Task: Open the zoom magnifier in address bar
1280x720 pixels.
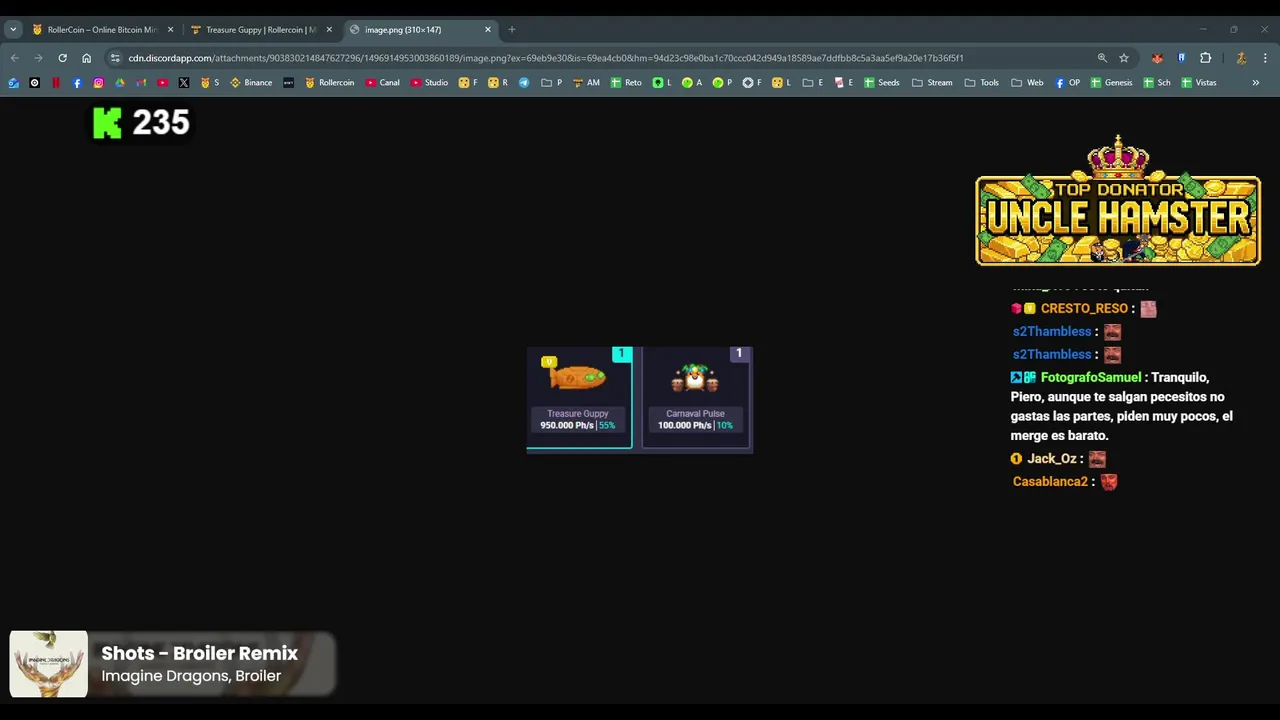Action: 1102,58
